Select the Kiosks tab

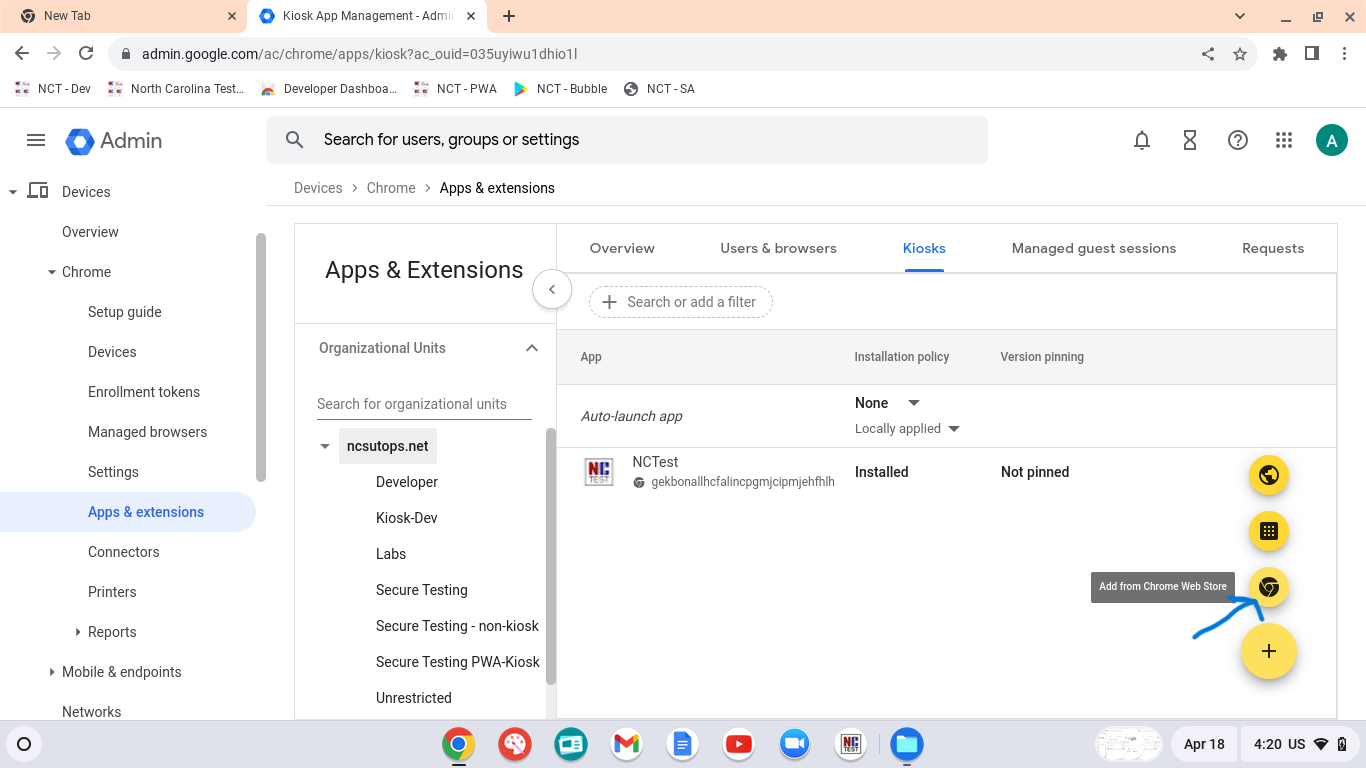pos(924,248)
